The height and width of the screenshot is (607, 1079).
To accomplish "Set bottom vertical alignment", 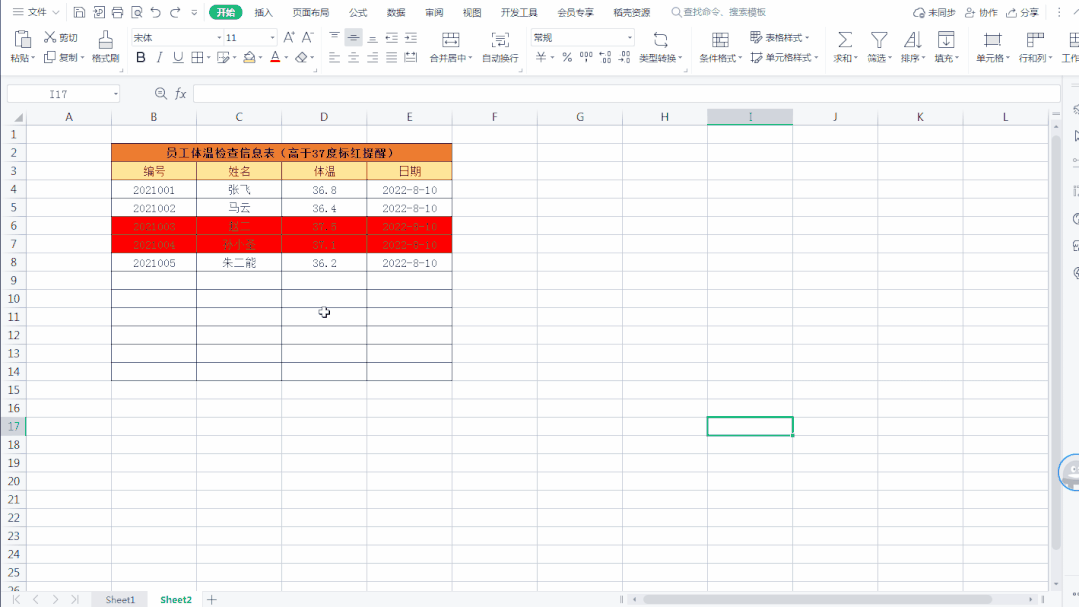I will pos(372,37).
